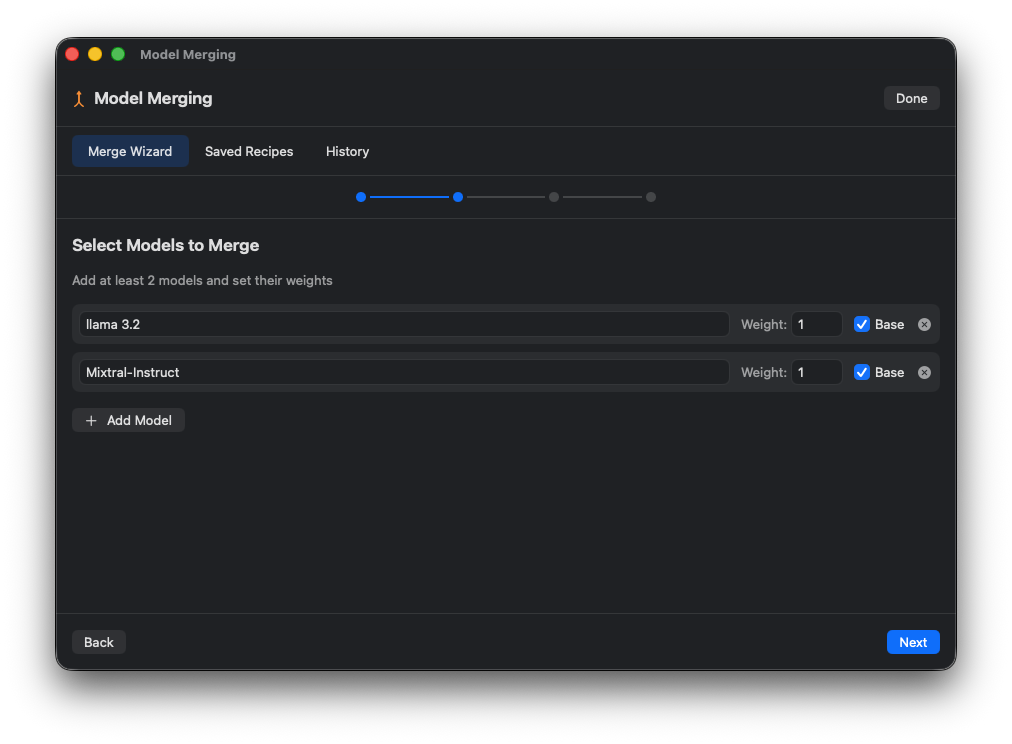Click the Next button
Screen dimensions: 1012x744
(x=912, y=641)
